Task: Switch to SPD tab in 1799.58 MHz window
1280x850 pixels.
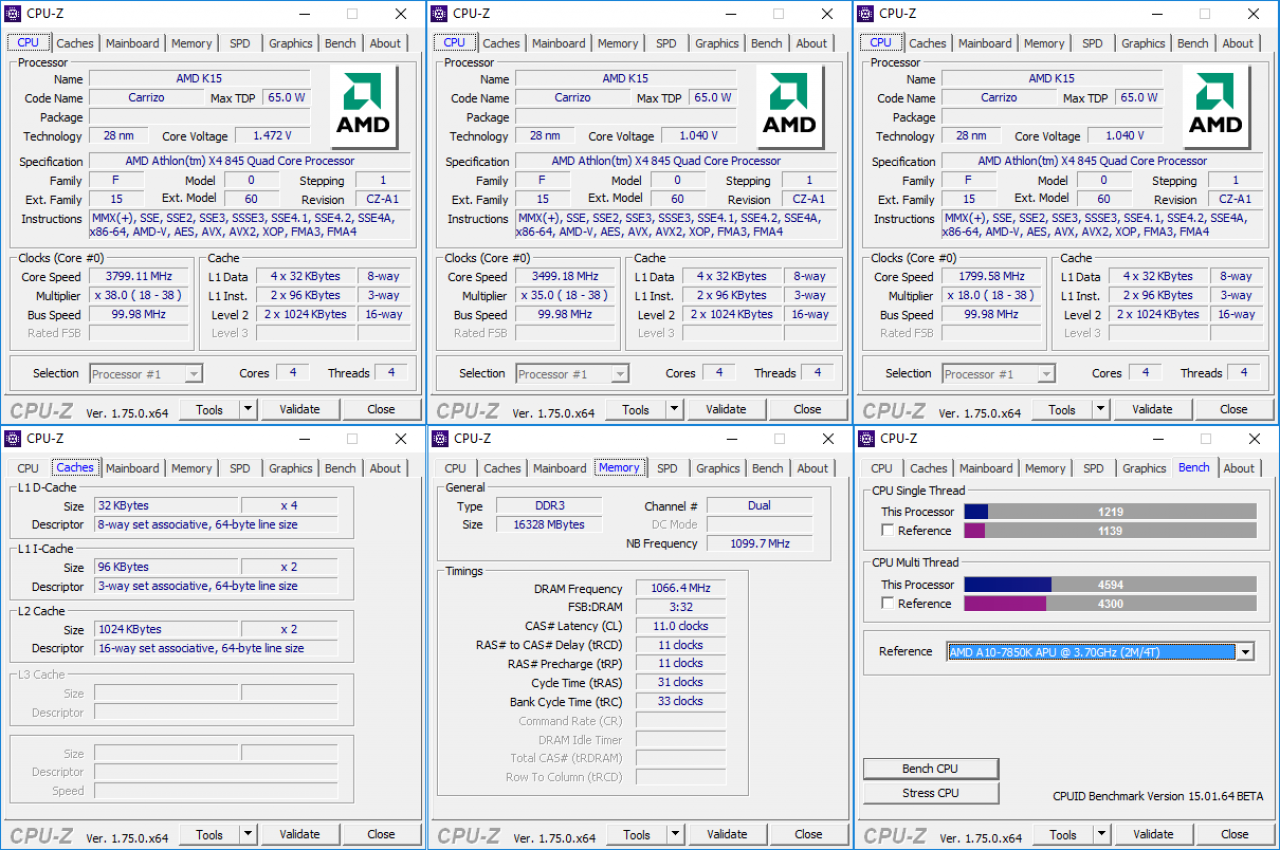Action: coord(1093,43)
